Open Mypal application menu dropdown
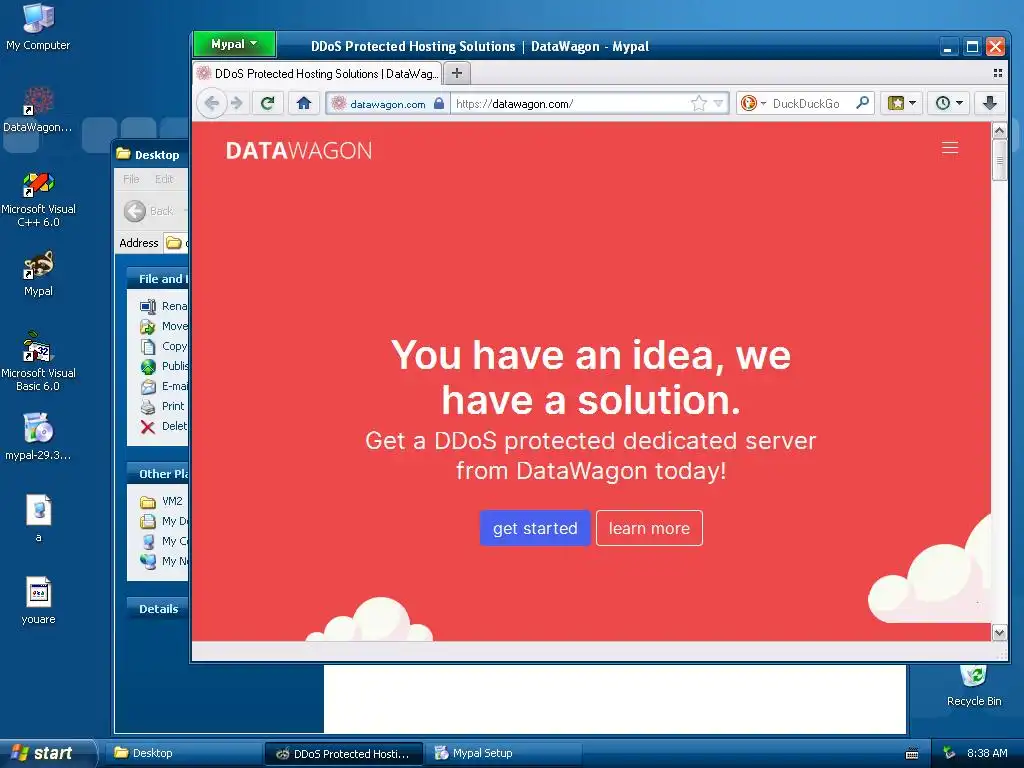This screenshot has width=1024, height=768. pyautogui.click(x=234, y=44)
